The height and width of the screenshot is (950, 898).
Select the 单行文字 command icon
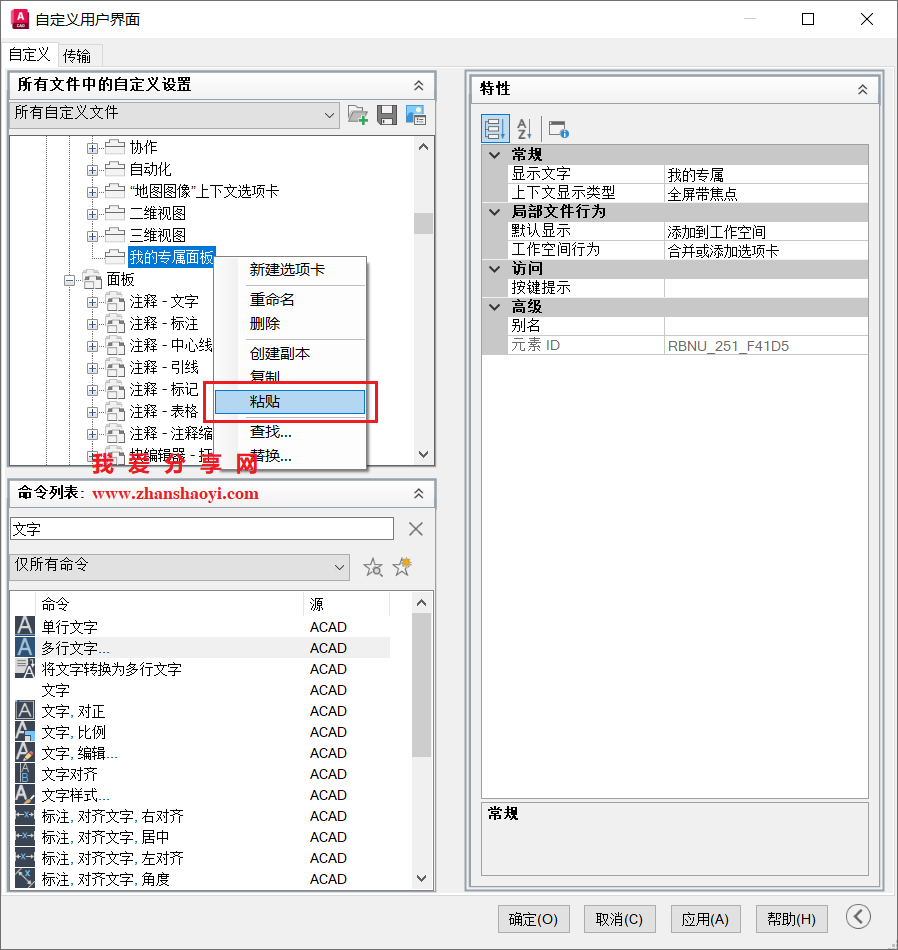pyautogui.click(x=24, y=626)
